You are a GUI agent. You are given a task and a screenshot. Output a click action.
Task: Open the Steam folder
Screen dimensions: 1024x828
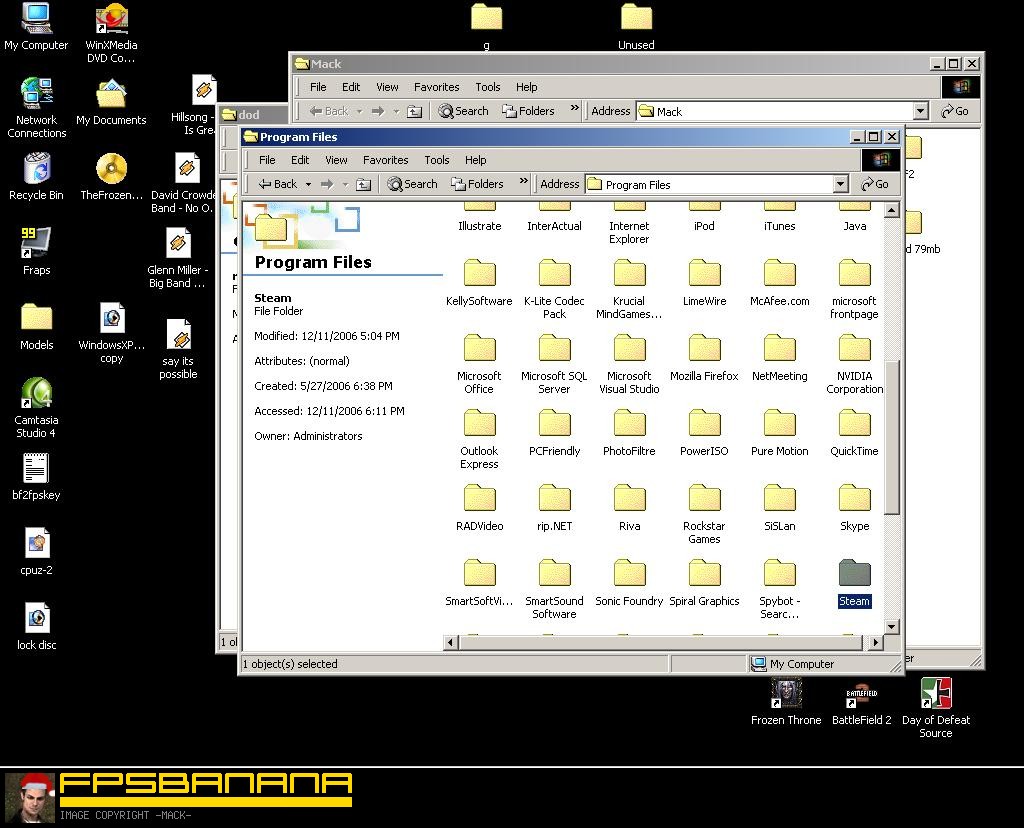854,575
